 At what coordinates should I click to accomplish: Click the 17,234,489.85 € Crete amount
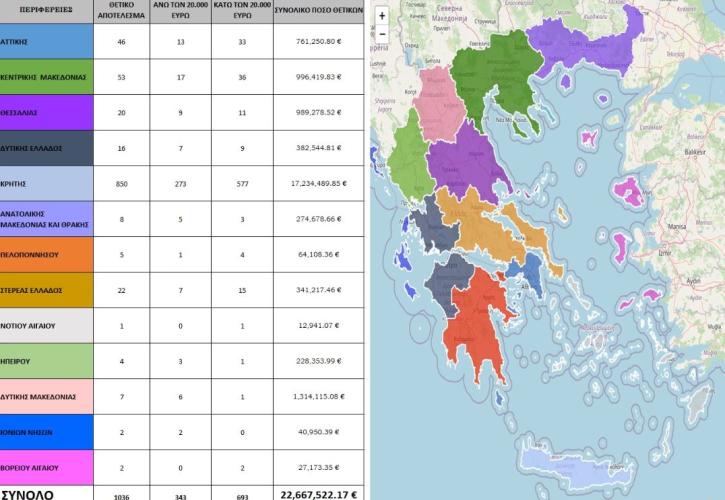319,184
